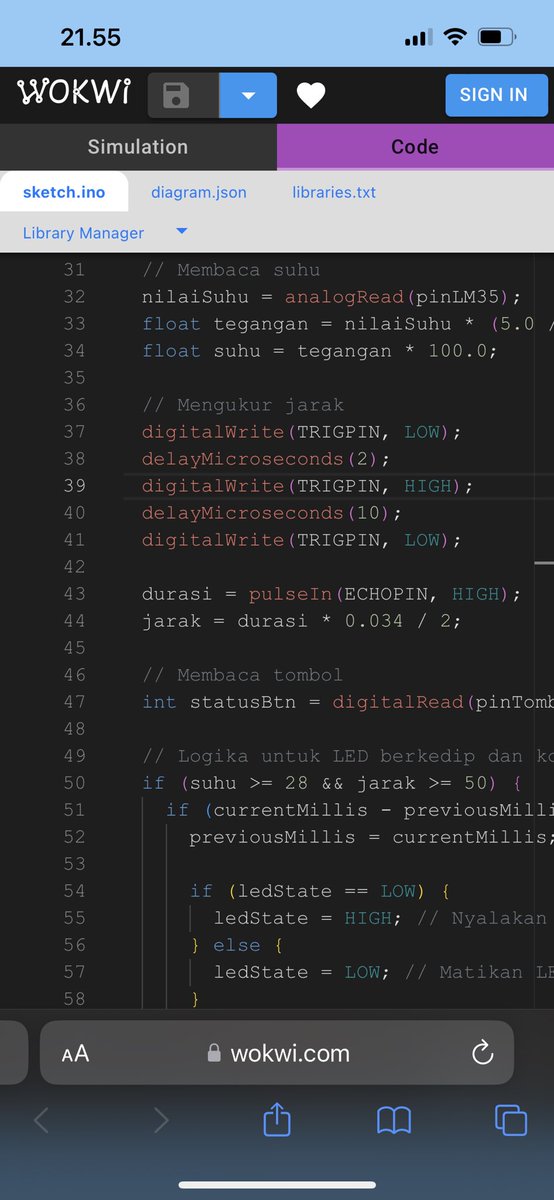Go back with Safari back arrow
Viewport: 554px width, 1200px height.
(41, 1121)
